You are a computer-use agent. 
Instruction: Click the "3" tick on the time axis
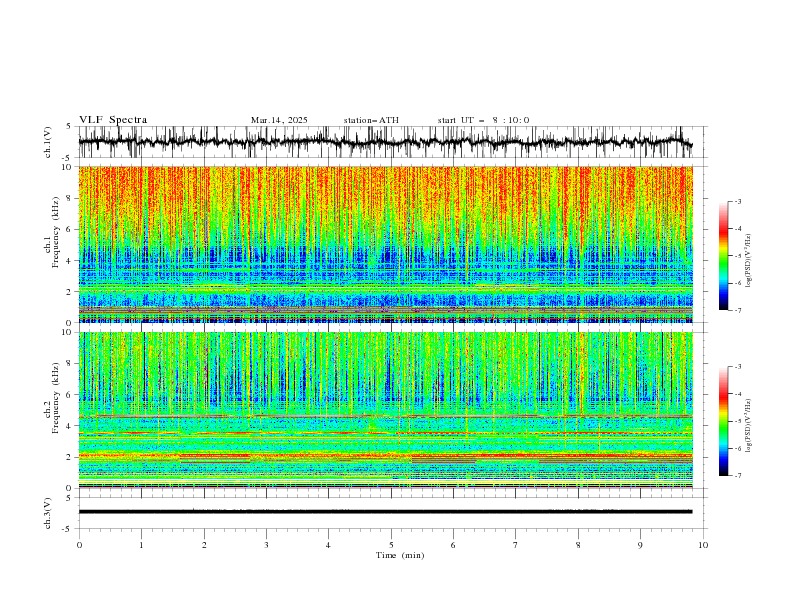[266, 545]
